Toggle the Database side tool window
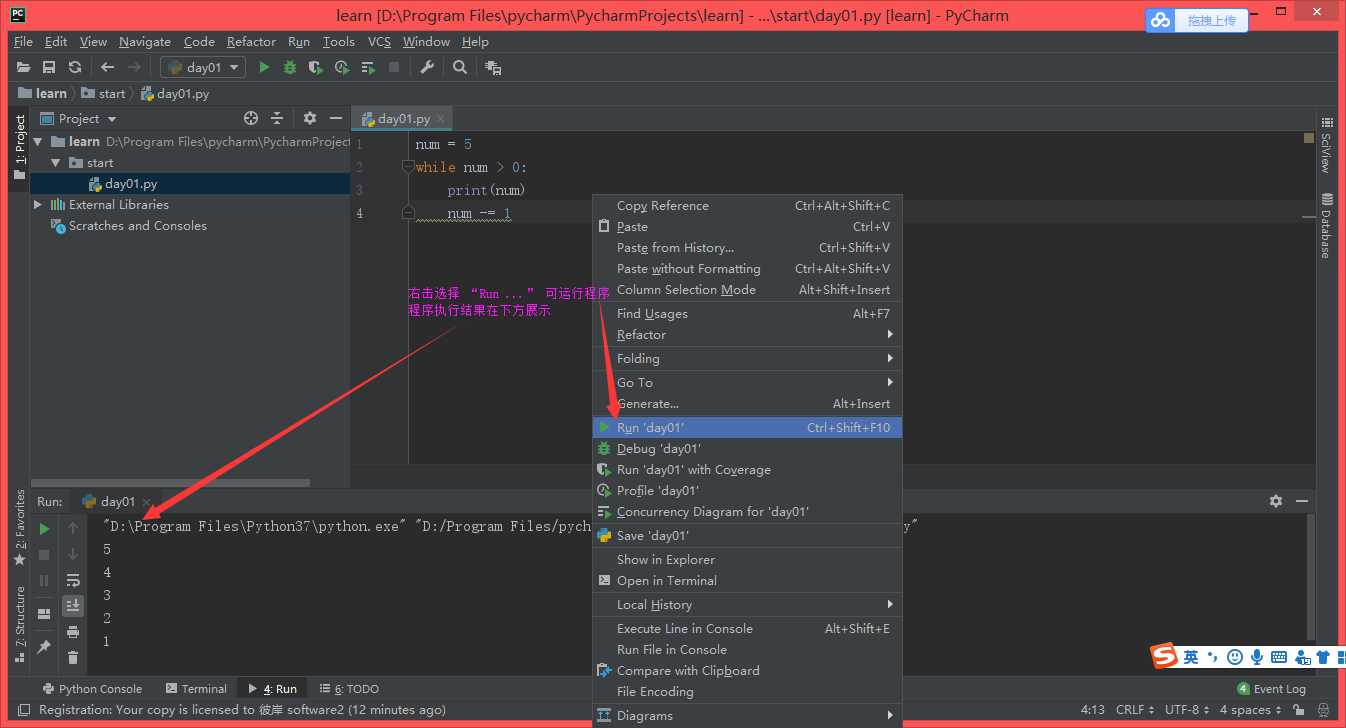The image size is (1346, 728). [1327, 226]
